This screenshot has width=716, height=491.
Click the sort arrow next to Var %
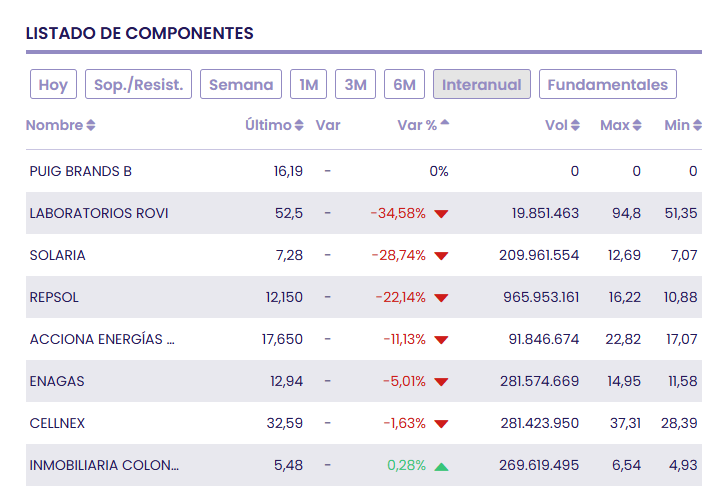(445, 124)
